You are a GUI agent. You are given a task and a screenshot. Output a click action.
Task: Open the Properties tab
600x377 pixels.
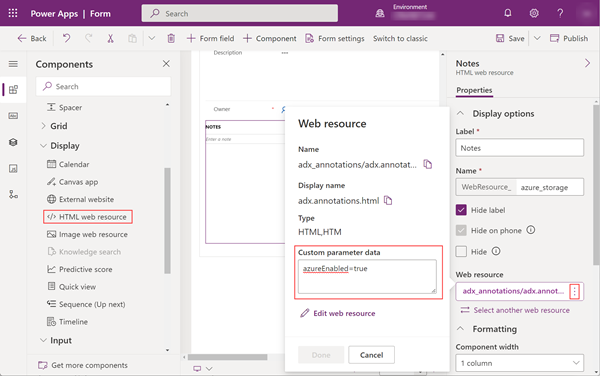474,90
